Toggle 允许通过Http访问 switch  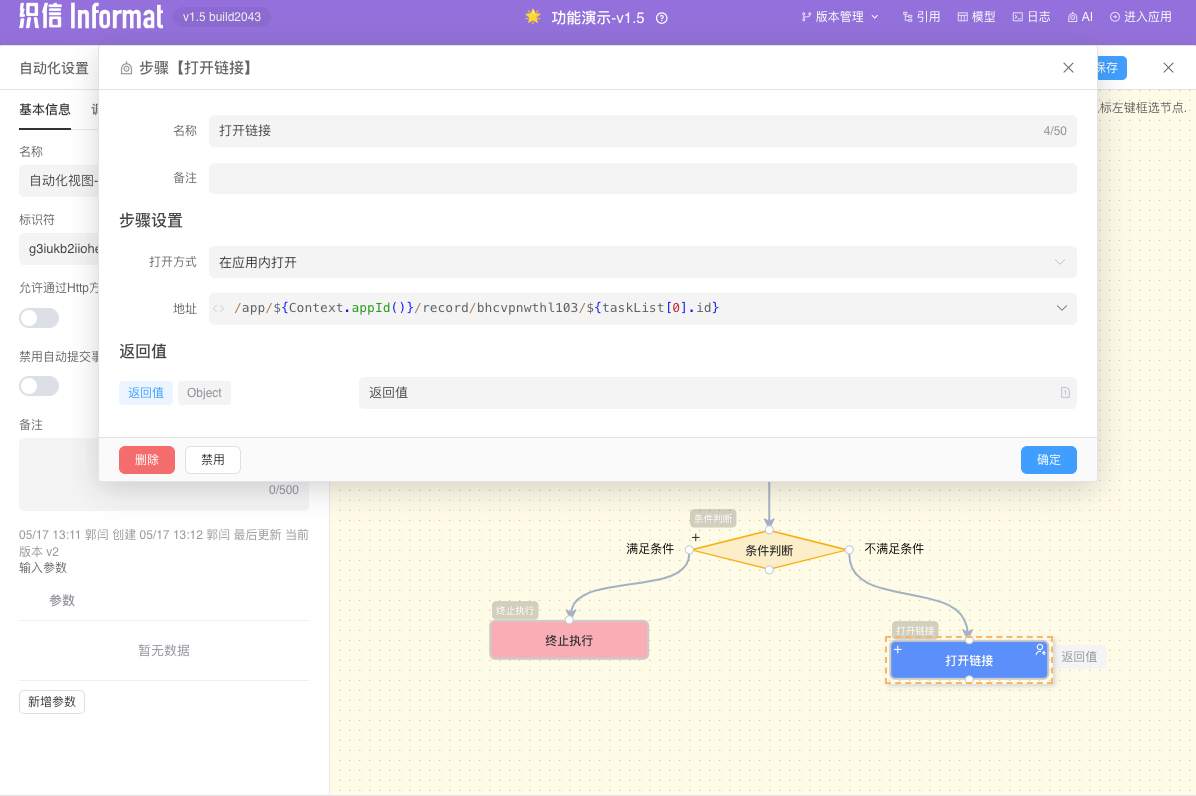[39, 318]
